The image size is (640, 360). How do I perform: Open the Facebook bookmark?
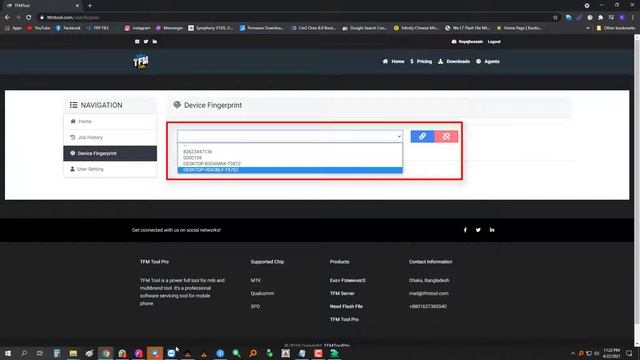(x=68, y=28)
